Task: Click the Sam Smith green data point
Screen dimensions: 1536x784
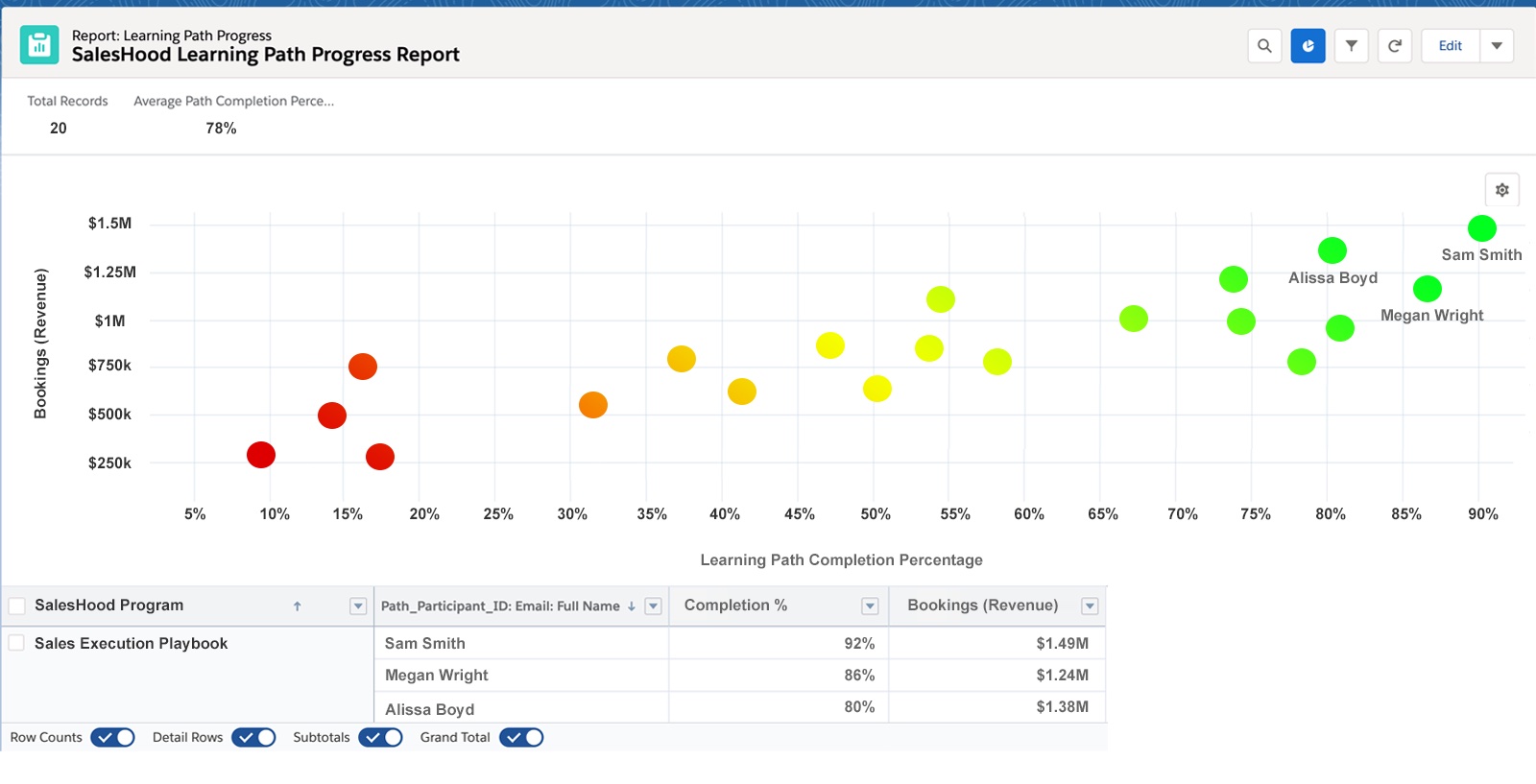Action: coord(1481,228)
